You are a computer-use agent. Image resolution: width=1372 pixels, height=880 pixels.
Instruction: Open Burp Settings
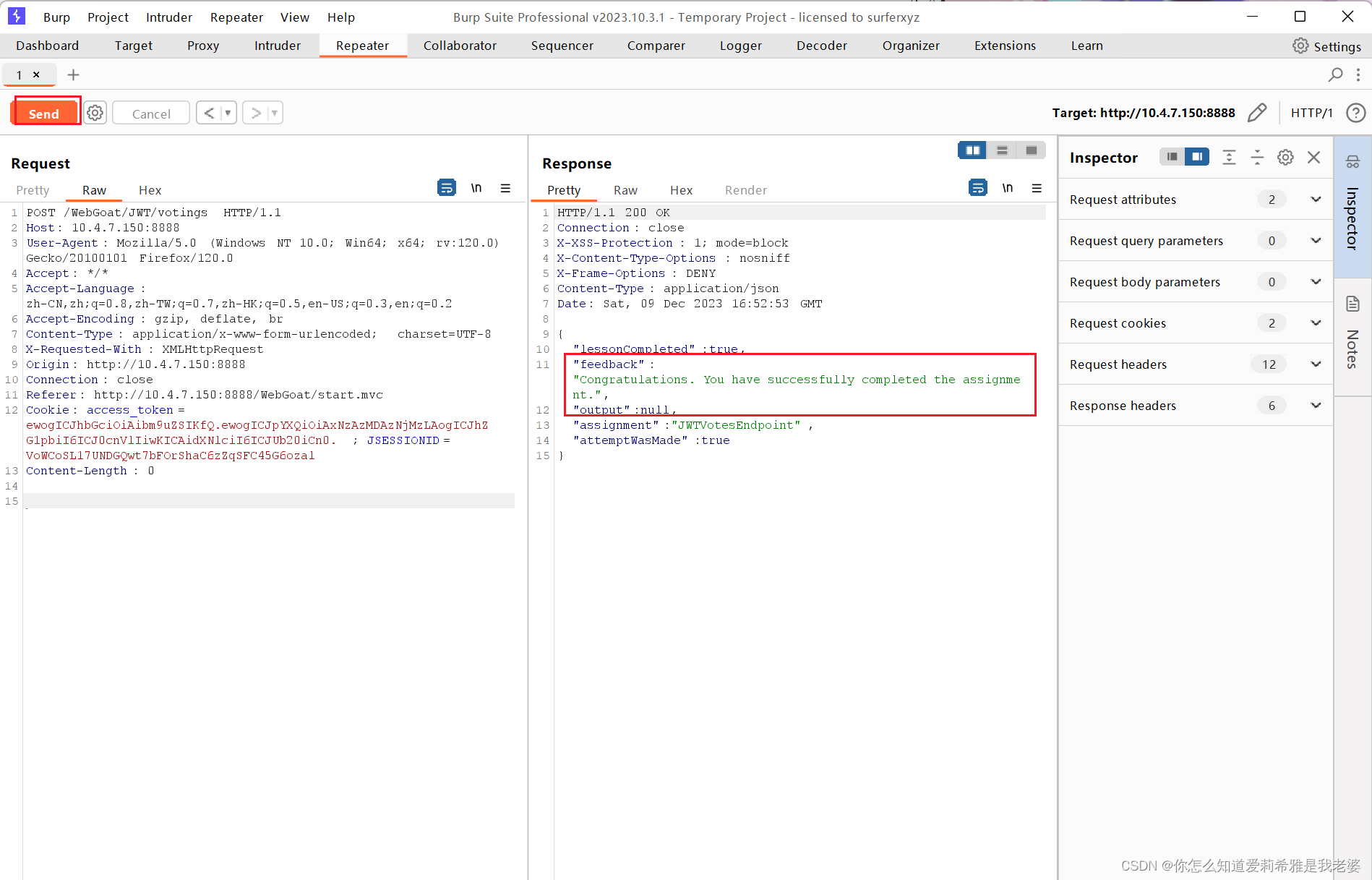pyautogui.click(x=1327, y=46)
